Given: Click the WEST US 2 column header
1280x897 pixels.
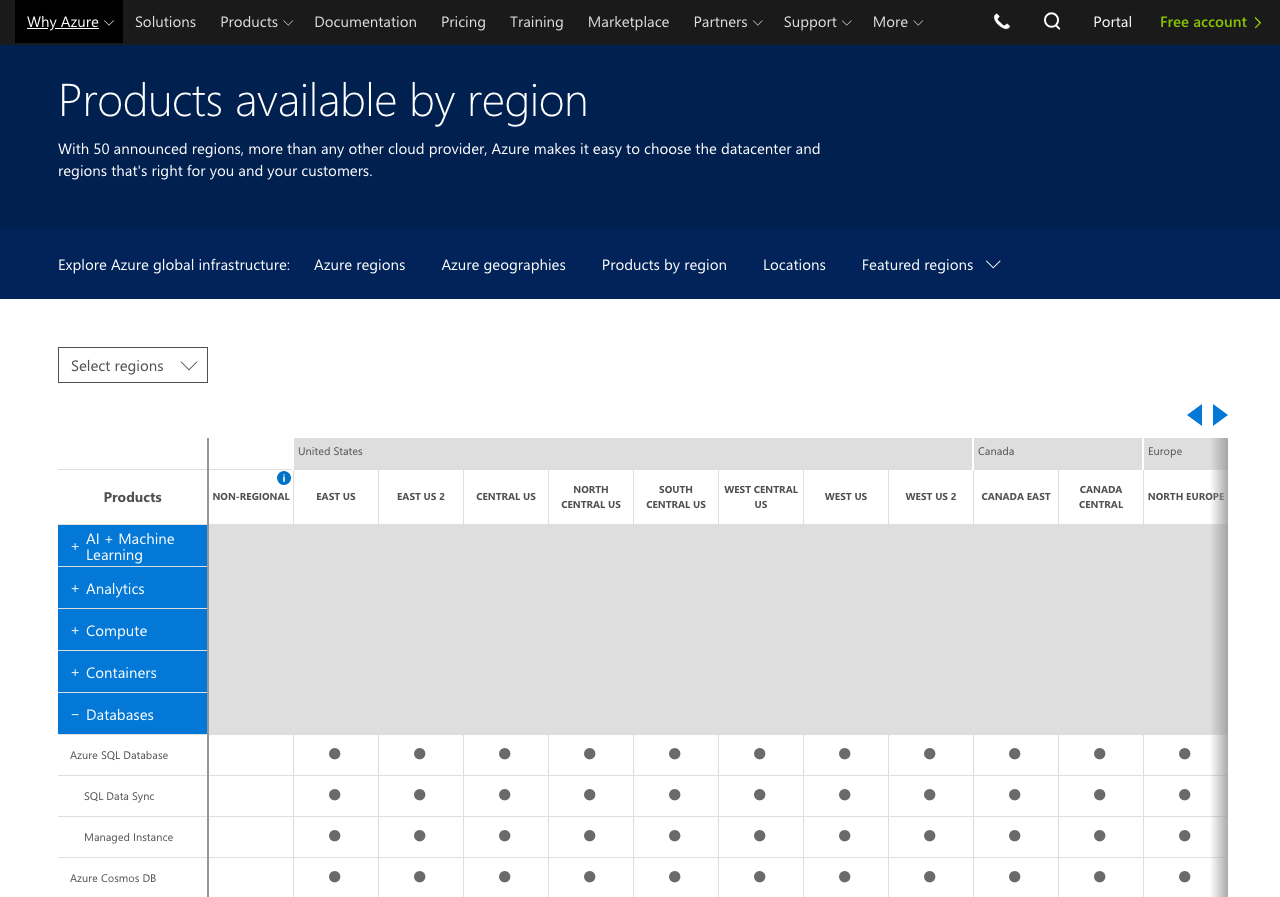Looking at the screenshot, I should (931, 497).
